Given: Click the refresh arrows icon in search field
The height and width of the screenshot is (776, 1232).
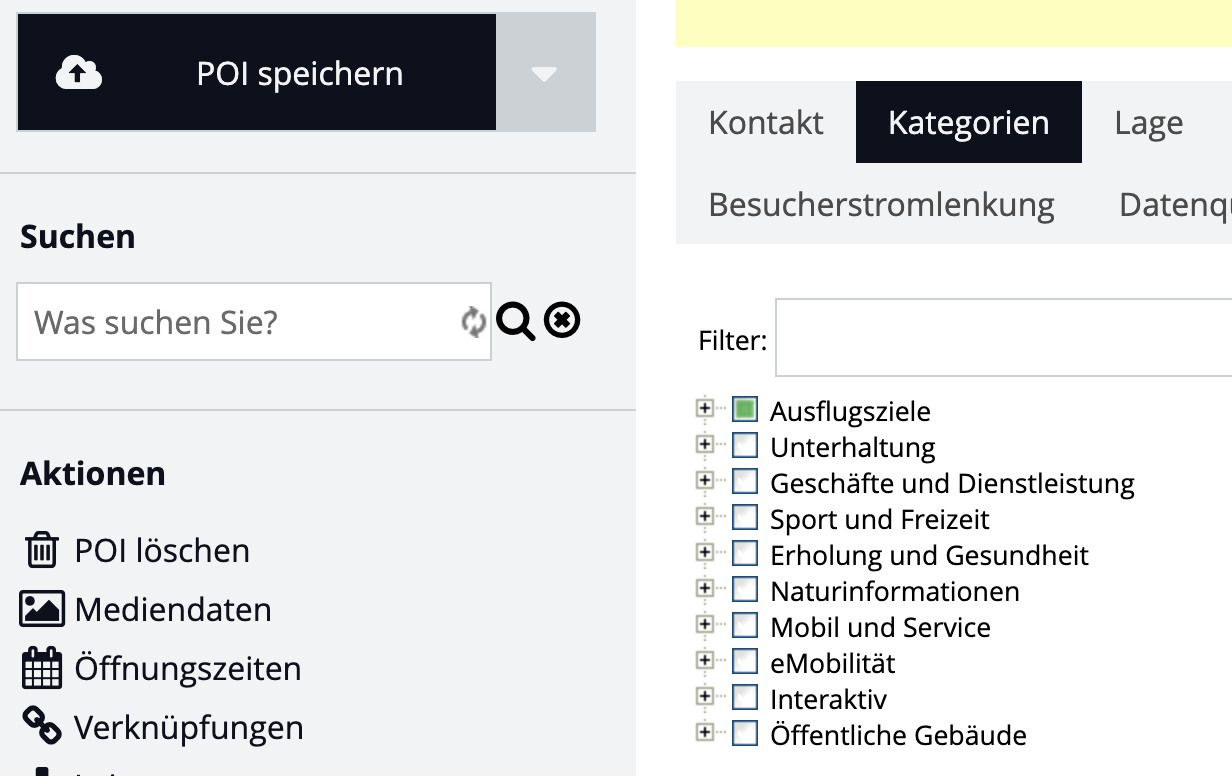Looking at the screenshot, I should click(x=472, y=322).
